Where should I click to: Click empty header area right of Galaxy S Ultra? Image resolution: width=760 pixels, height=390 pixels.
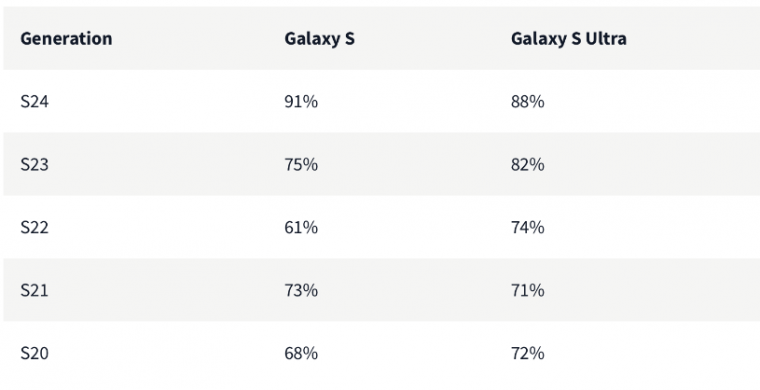[693, 38]
